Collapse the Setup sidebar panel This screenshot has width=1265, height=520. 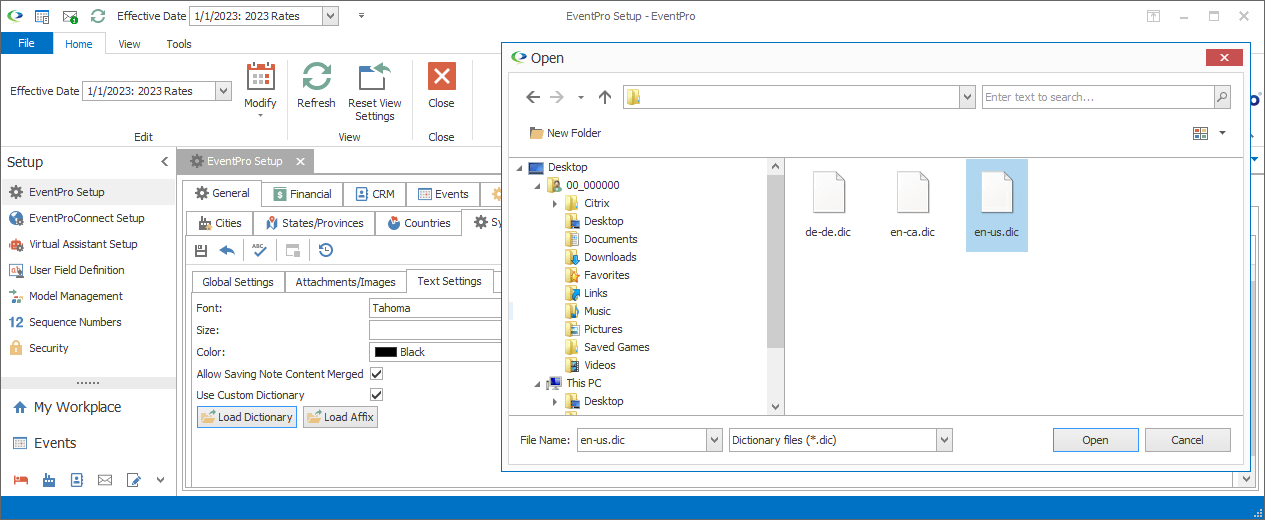pyautogui.click(x=165, y=162)
